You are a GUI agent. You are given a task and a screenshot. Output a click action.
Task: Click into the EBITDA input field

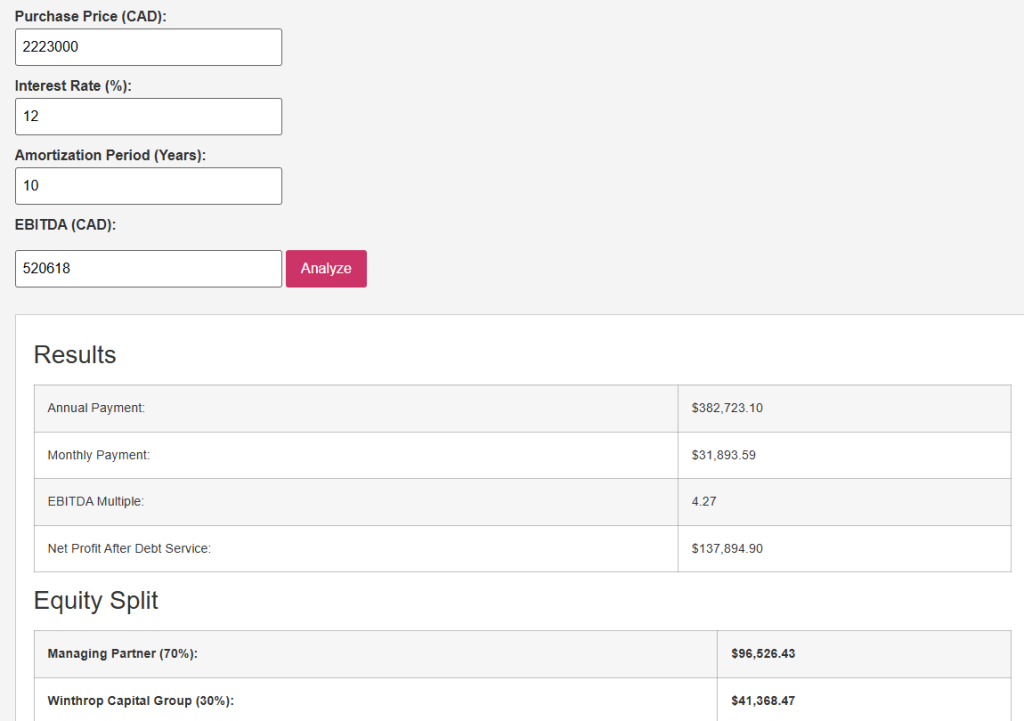tap(148, 269)
